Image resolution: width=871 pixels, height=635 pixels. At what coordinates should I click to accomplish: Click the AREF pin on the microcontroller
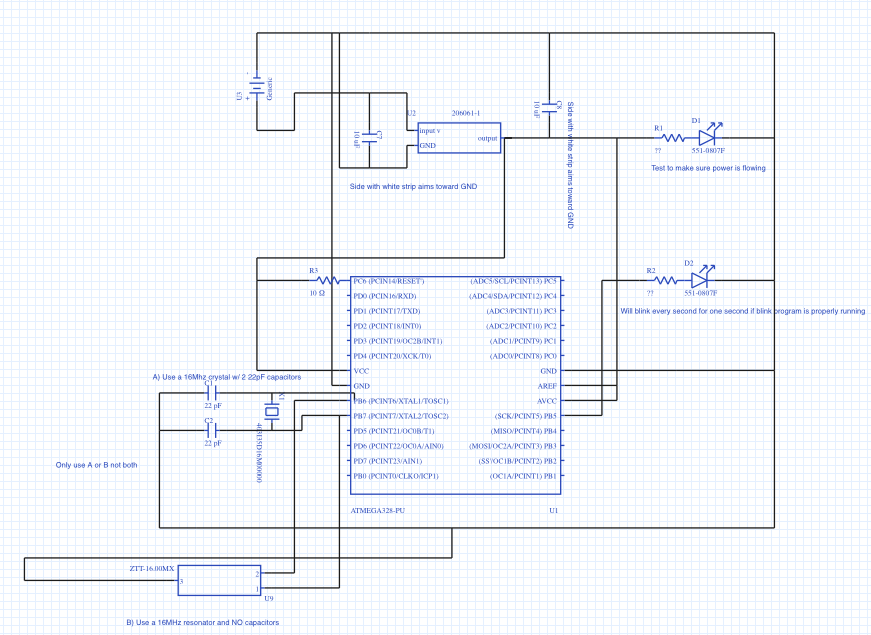coord(548,386)
